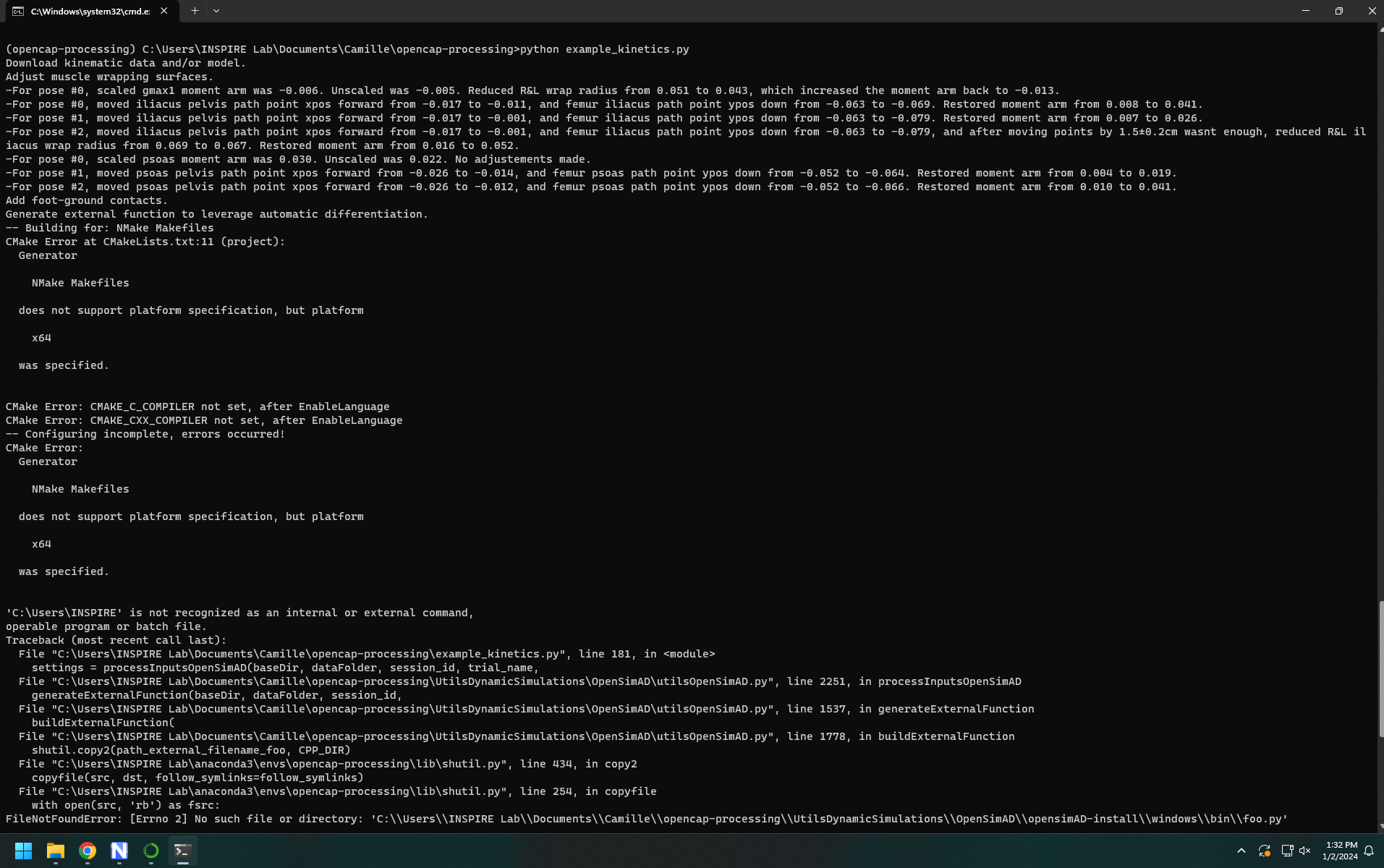Viewport: 1384px width, 868px height.
Task: Click the traceback line 2251 in processInputsOpenSimAD
Action: click(x=520, y=681)
